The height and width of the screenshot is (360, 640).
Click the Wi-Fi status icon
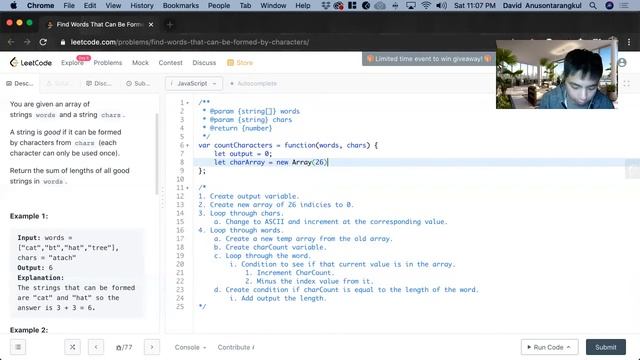pyautogui.click(x=426, y=5)
